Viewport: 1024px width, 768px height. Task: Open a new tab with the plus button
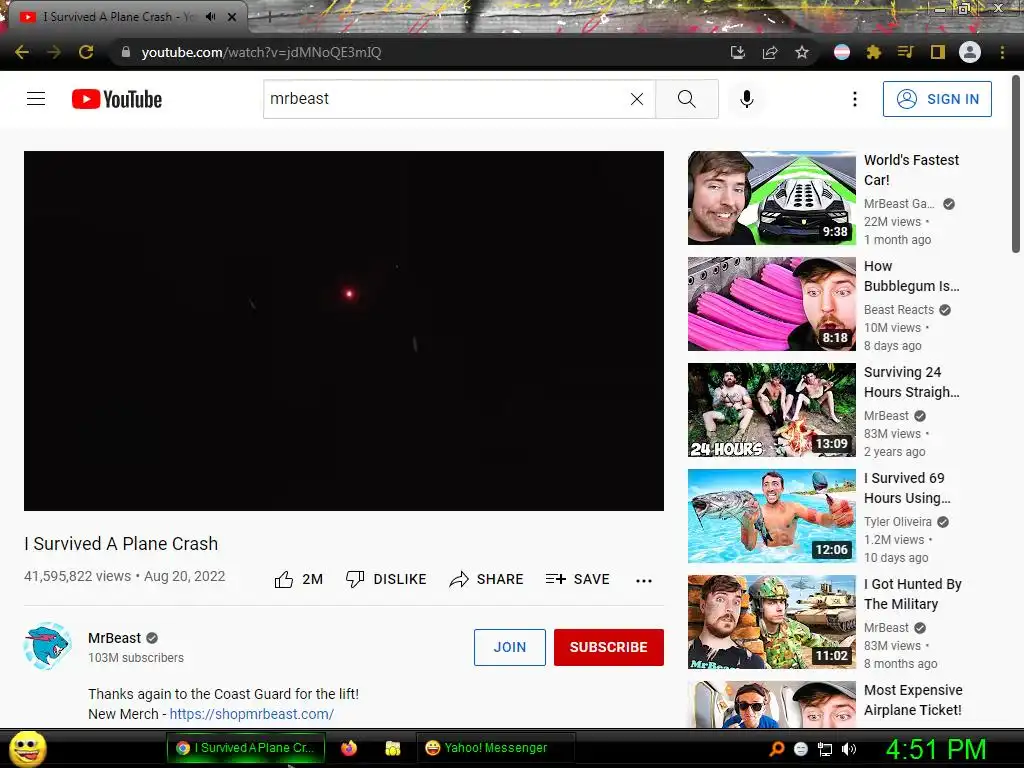coord(270,17)
